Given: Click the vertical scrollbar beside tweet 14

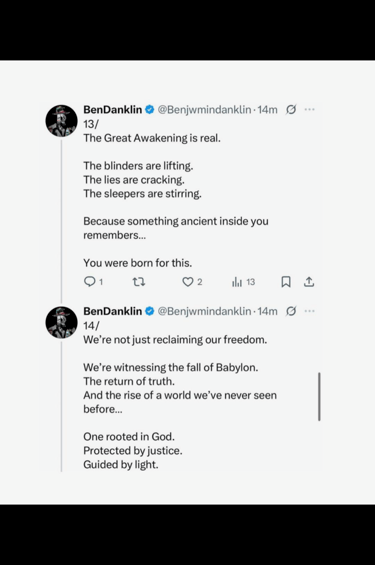Looking at the screenshot, I should [x=320, y=397].
